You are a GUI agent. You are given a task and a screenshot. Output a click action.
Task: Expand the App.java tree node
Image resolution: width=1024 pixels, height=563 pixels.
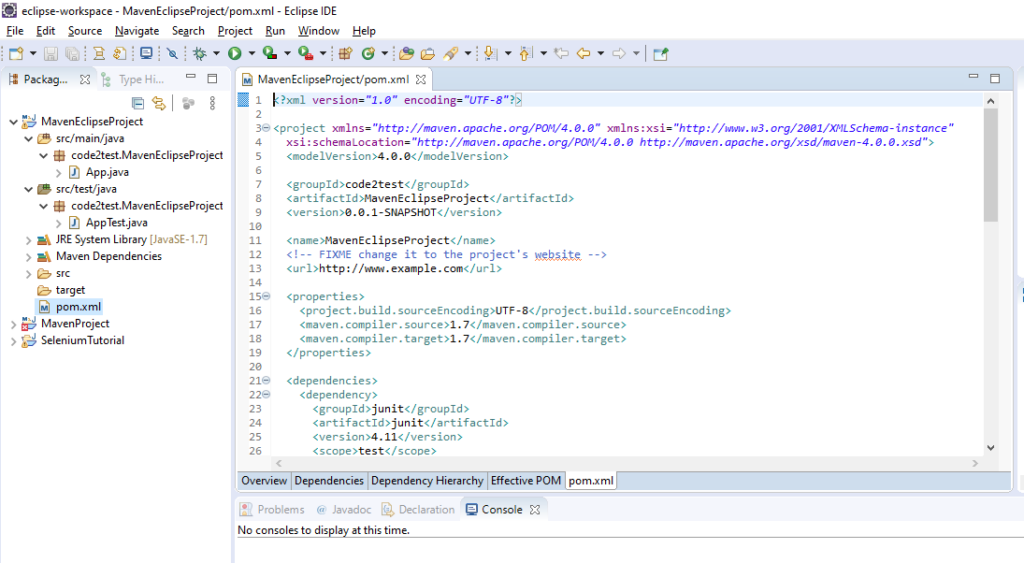click(x=58, y=172)
